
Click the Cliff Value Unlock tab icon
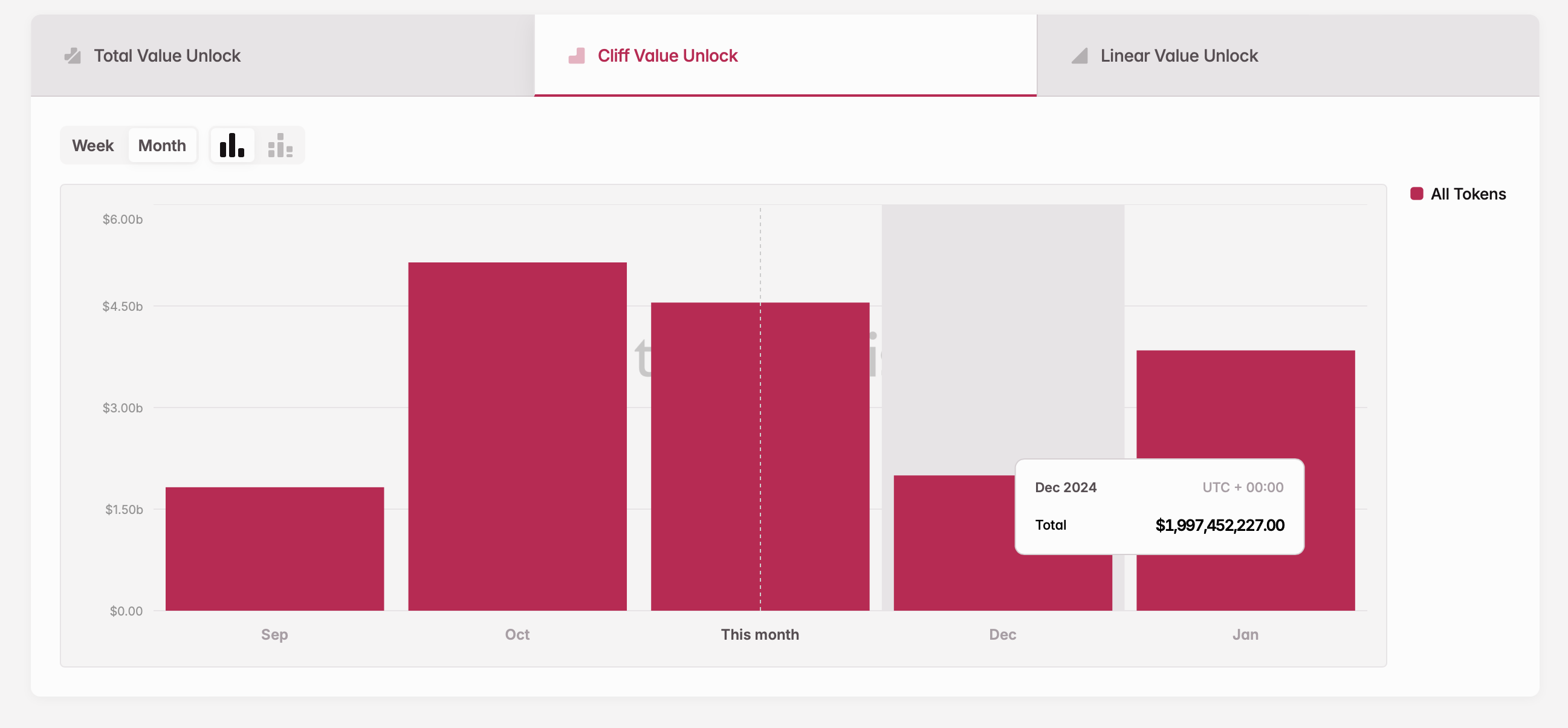point(577,56)
